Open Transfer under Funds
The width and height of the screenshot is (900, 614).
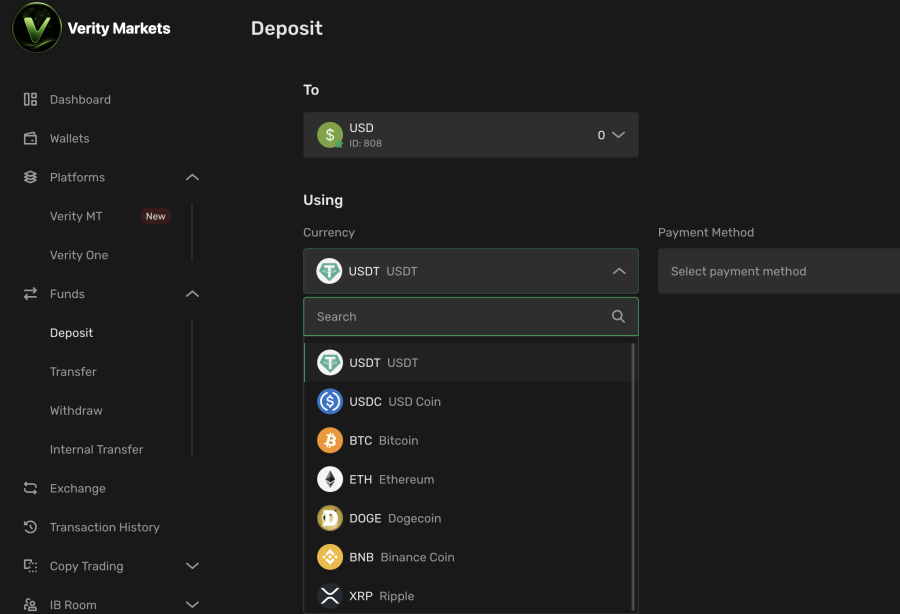coord(73,372)
